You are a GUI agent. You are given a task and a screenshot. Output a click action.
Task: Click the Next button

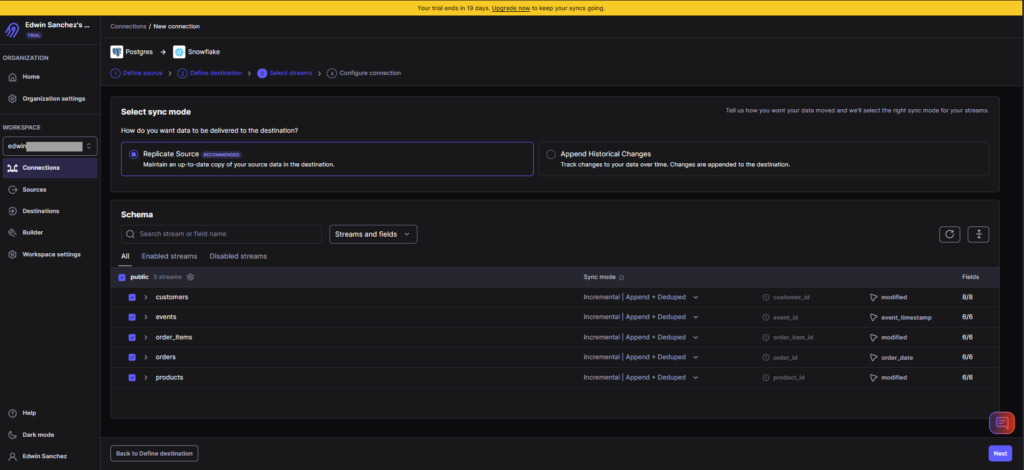pyautogui.click(x=1000, y=454)
